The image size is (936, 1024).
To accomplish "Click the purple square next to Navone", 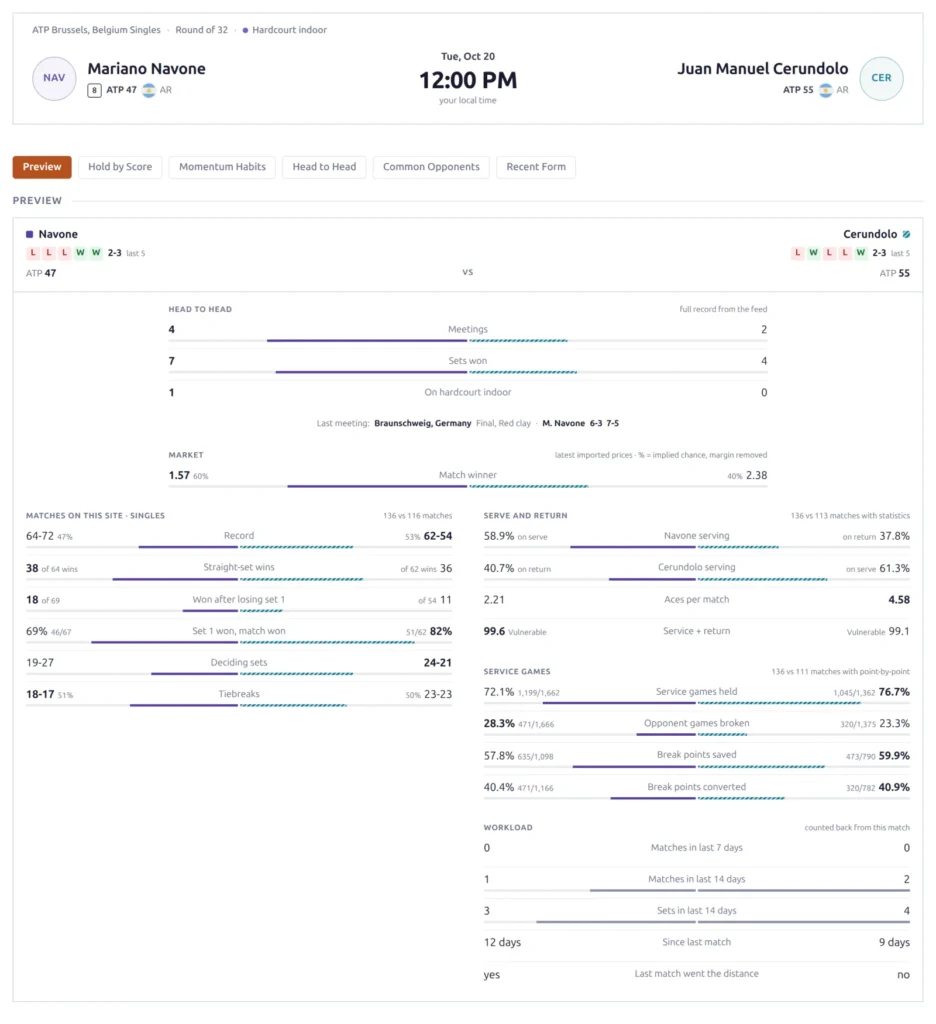I will (x=29, y=234).
